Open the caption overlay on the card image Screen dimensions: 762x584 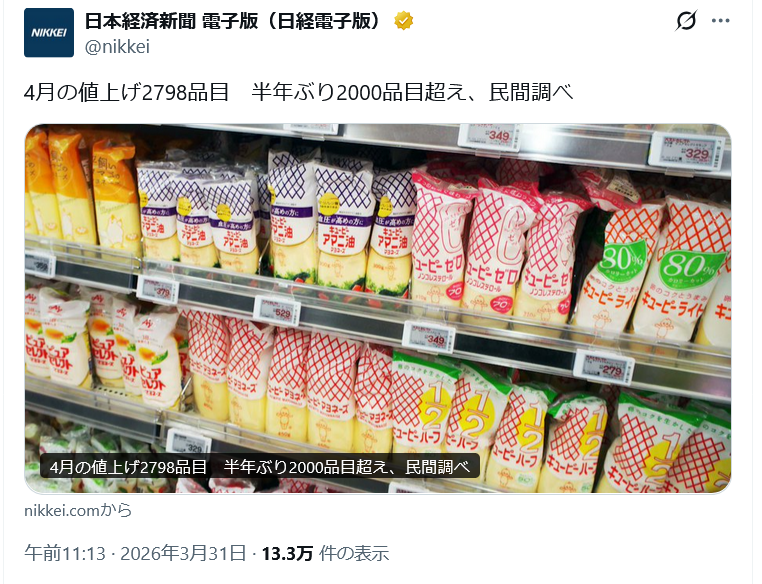pyautogui.click(x=260, y=466)
